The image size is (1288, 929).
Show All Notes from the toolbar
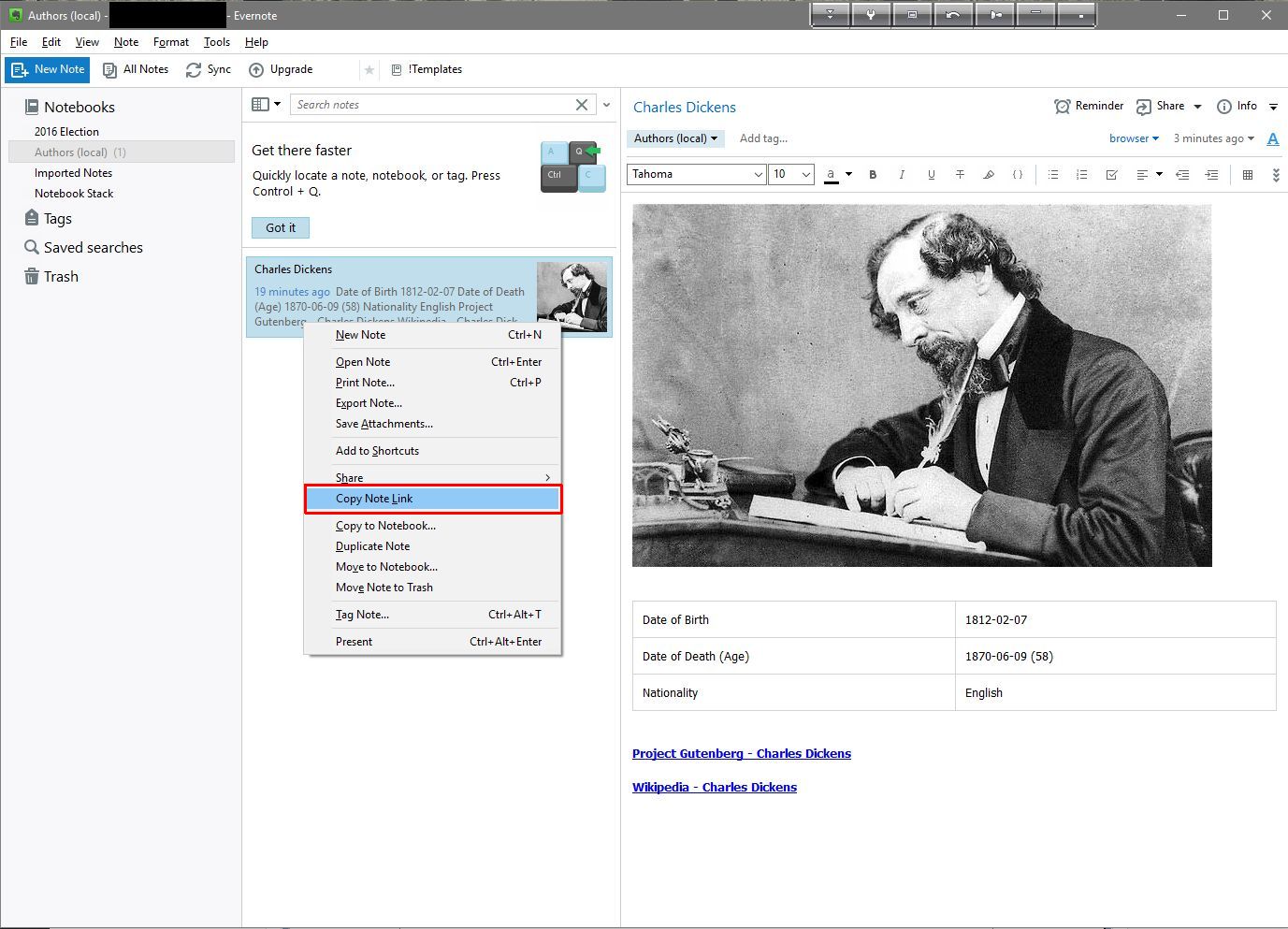point(136,69)
